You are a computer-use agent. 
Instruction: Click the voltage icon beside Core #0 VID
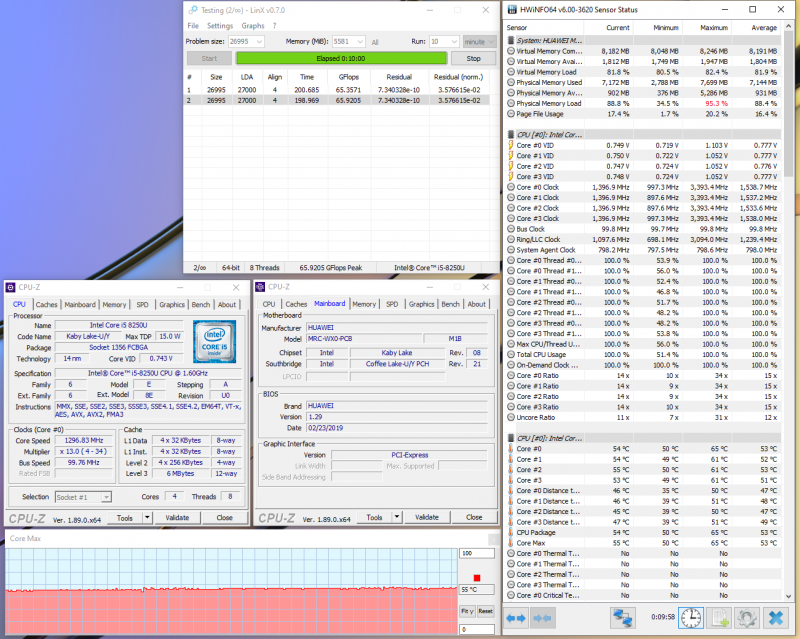(x=511, y=145)
